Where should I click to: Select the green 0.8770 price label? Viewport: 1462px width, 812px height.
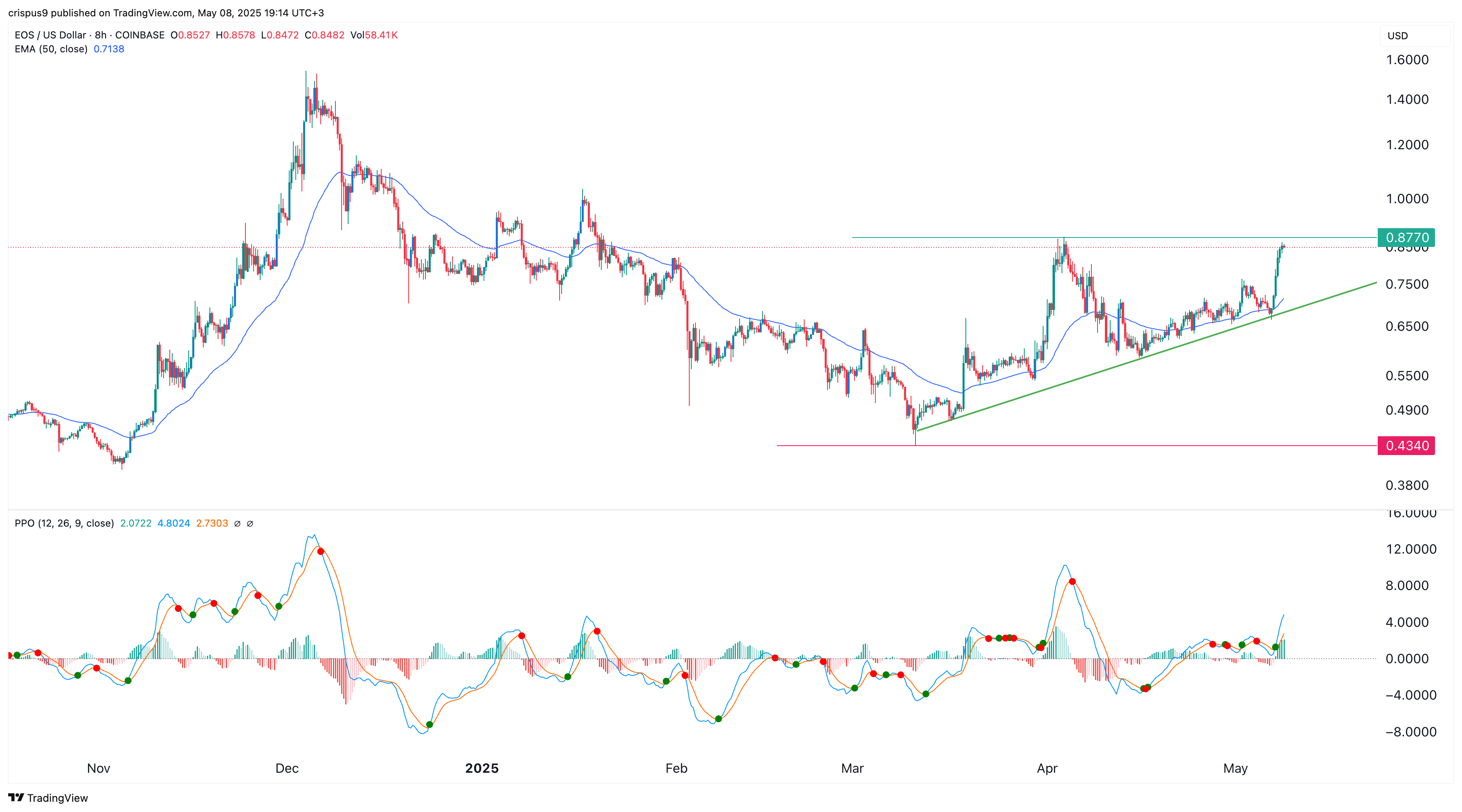point(1406,237)
